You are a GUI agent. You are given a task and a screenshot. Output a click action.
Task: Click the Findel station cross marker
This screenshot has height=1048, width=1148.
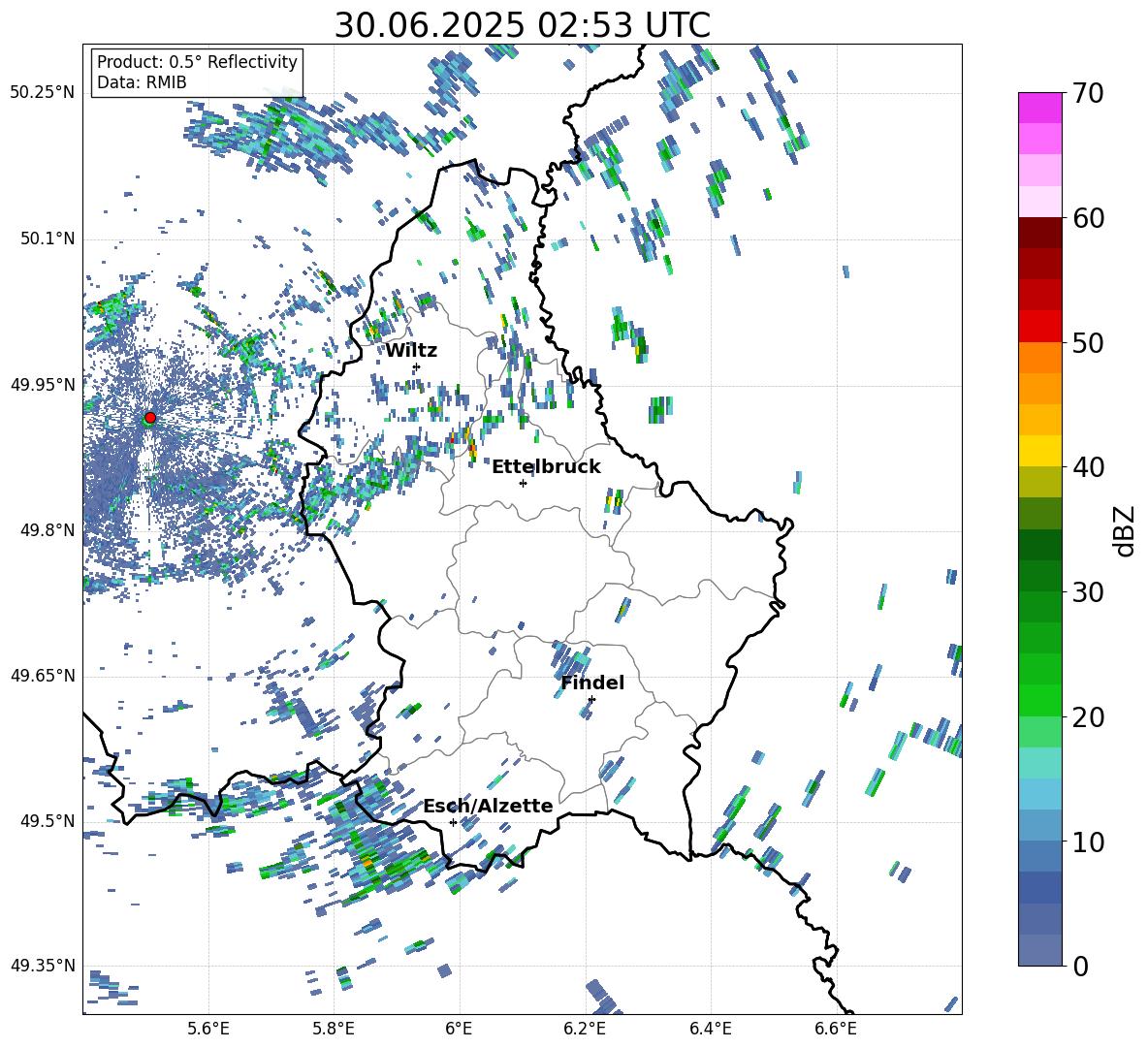[591, 699]
